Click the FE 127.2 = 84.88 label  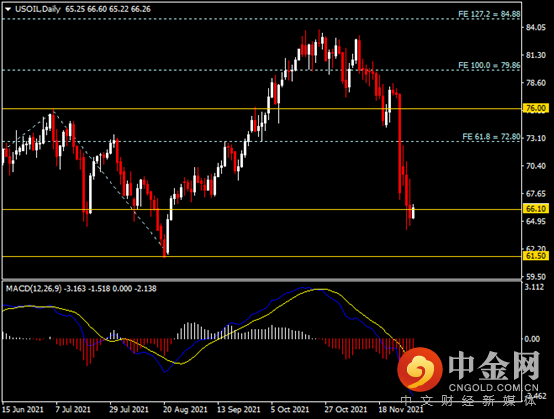(x=489, y=14)
